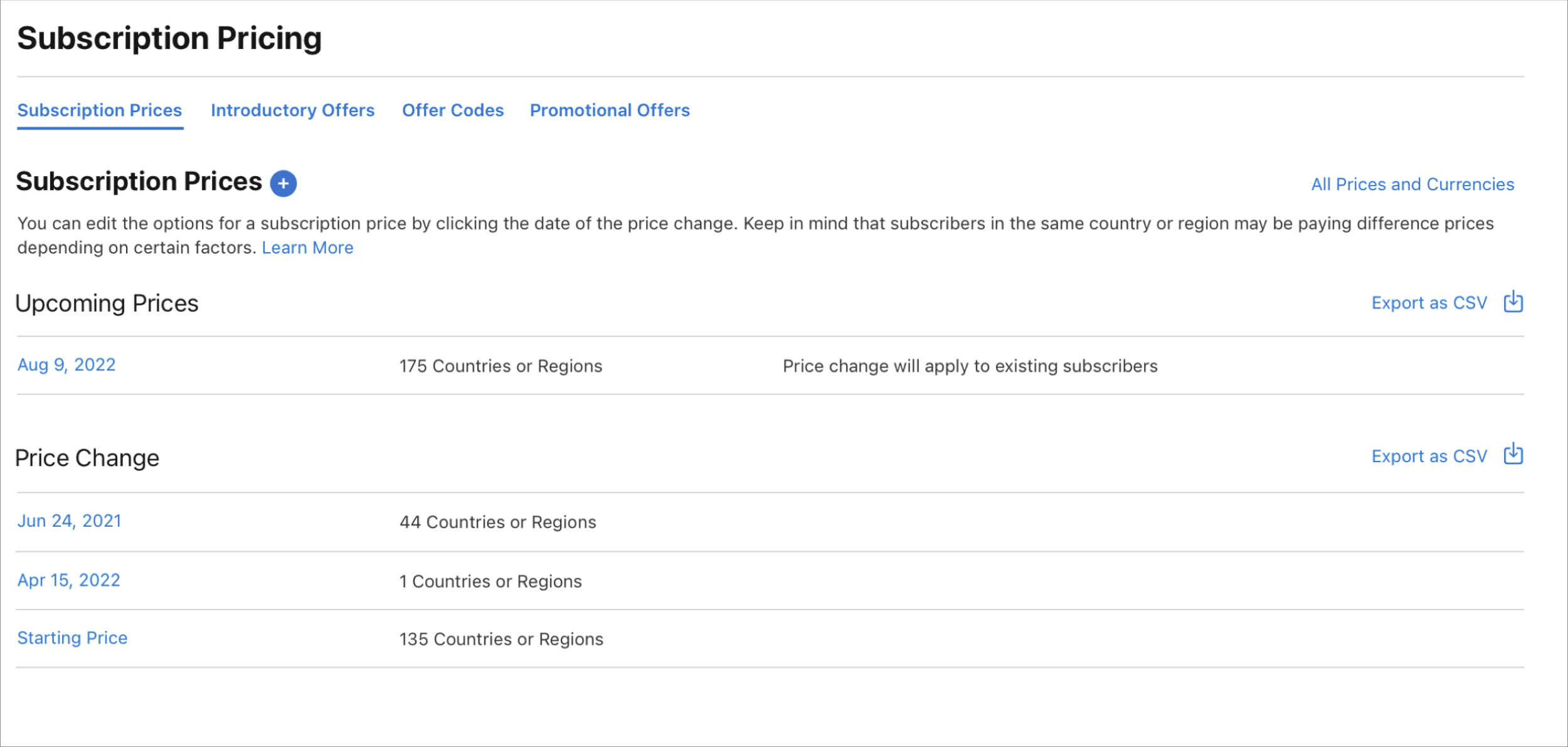The height and width of the screenshot is (747, 1568).
Task: Open the Aug 9, 2022 upcoming price change
Action: click(x=66, y=364)
